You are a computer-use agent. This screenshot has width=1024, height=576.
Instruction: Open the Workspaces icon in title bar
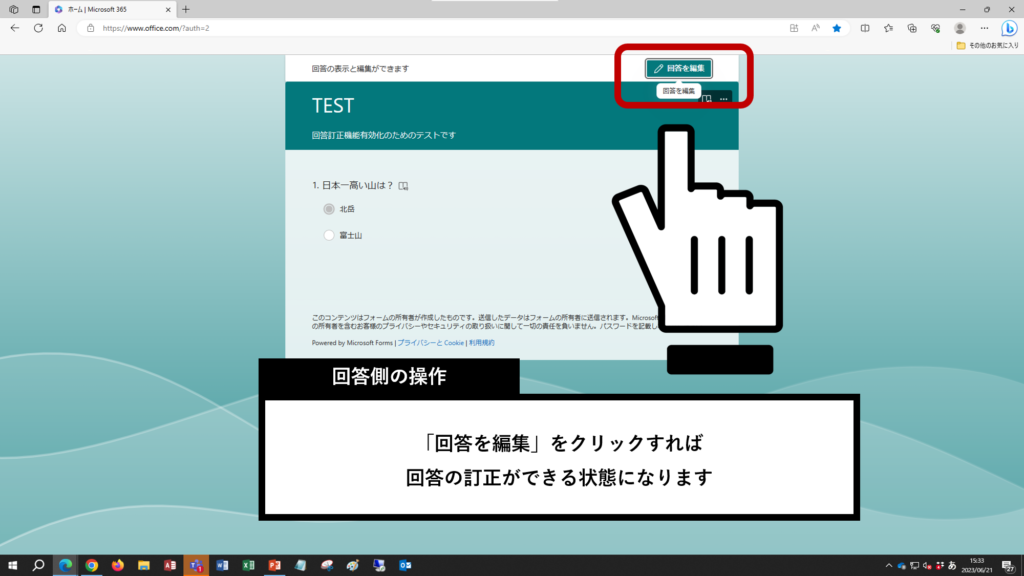point(14,9)
